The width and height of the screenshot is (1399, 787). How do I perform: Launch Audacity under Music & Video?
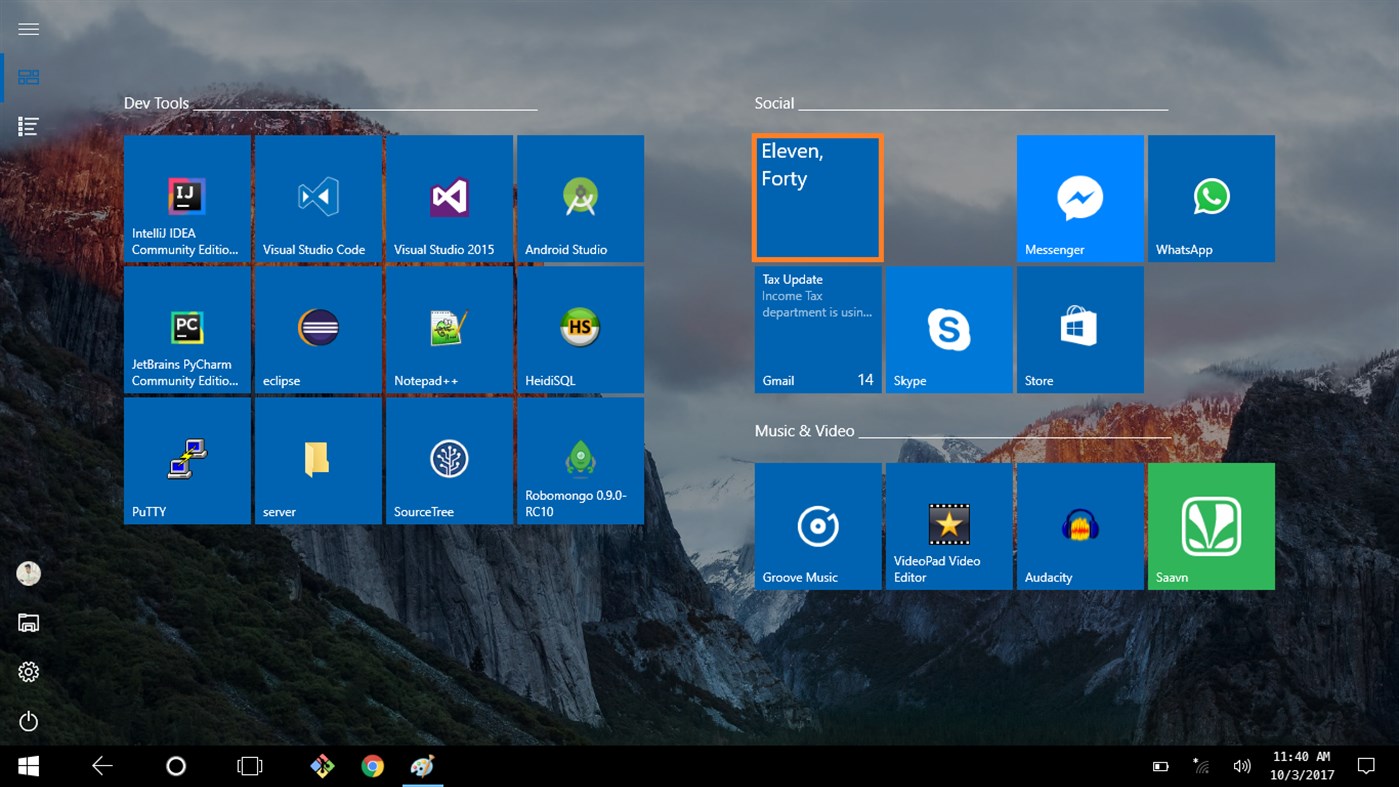tap(1079, 525)
